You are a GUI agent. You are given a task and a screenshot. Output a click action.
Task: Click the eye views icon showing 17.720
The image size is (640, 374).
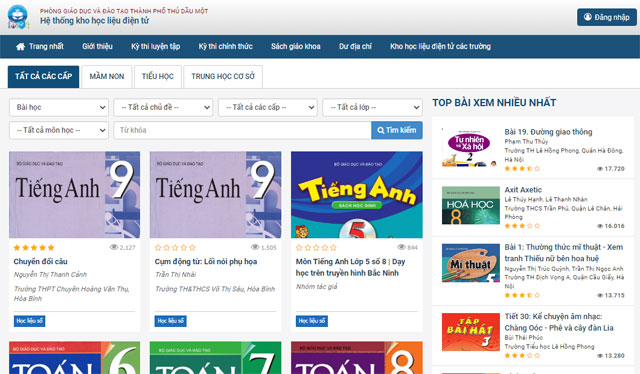coord(600,169)
